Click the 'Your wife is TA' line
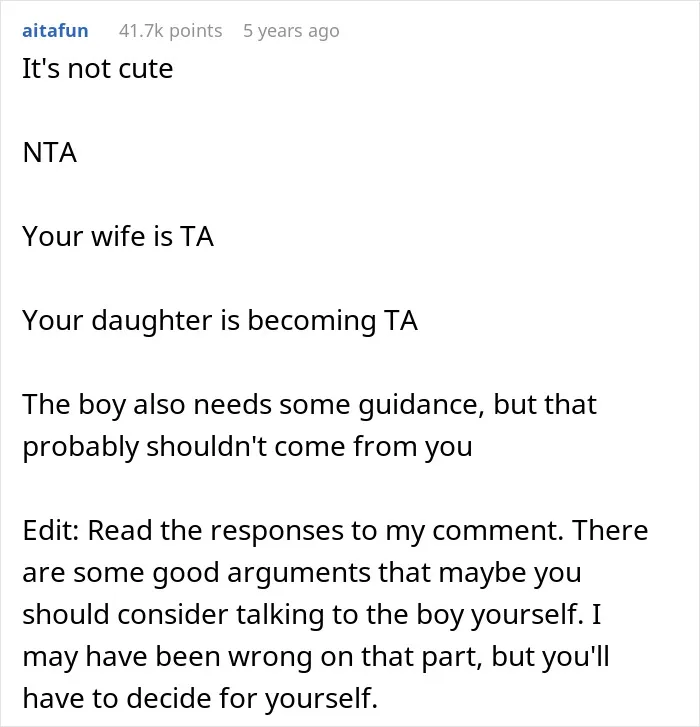Viewport: 700px width, 727px height. pos(118,236)
